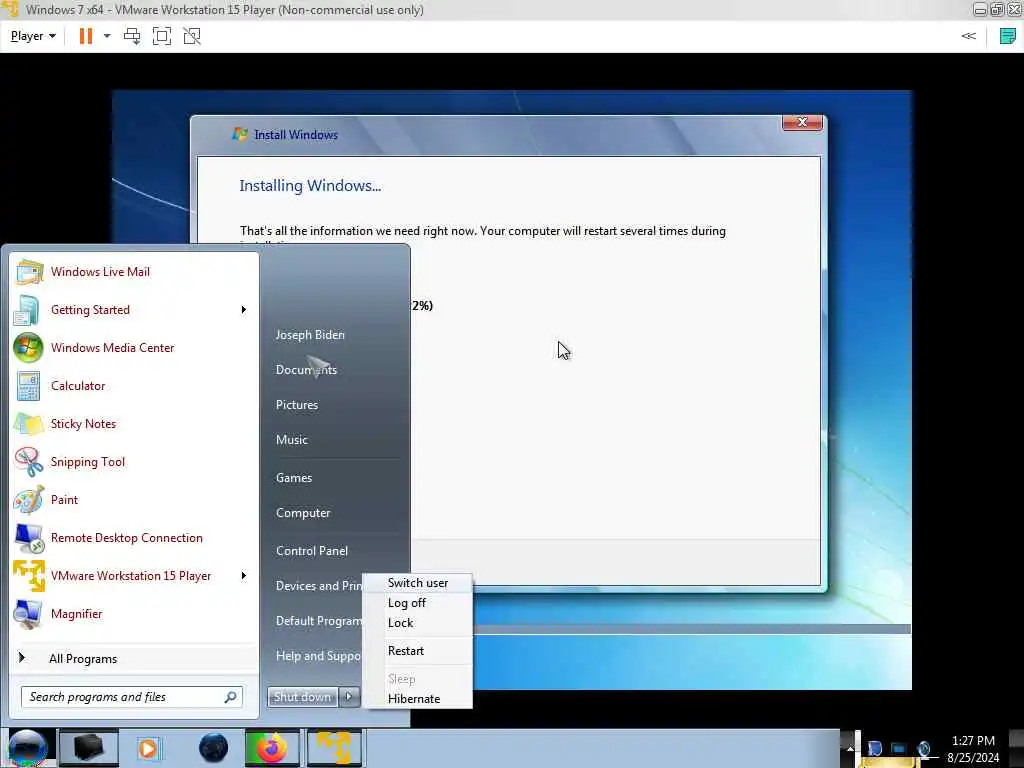Close the Install Windows dialog

tap(802, 123)
